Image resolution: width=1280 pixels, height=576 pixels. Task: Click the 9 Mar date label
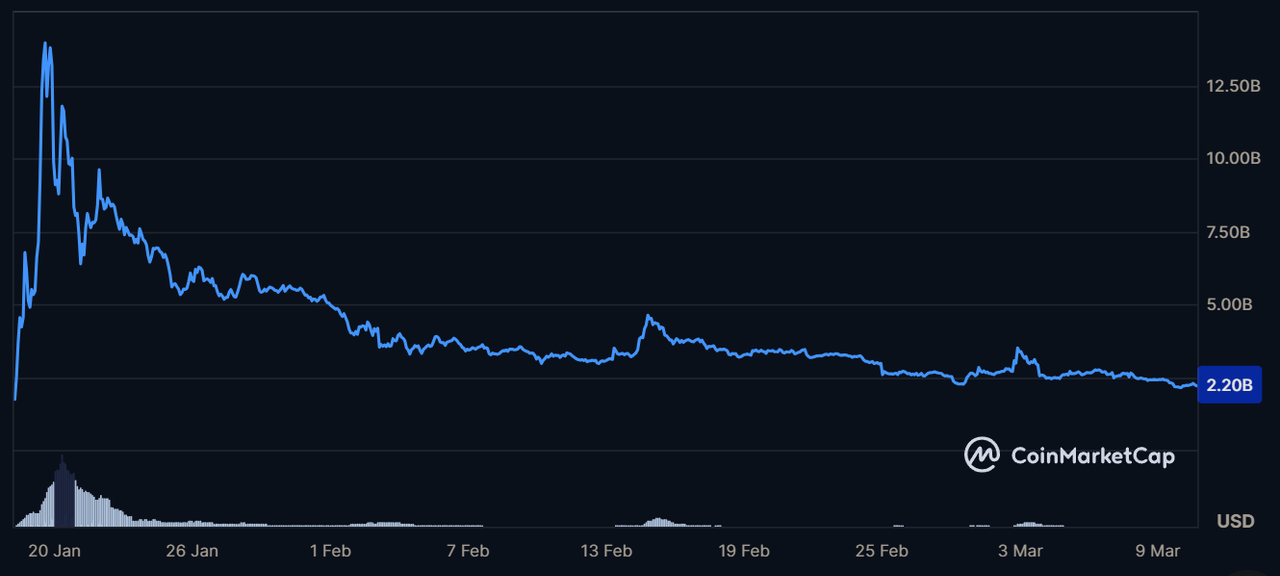coord(1157,551)
